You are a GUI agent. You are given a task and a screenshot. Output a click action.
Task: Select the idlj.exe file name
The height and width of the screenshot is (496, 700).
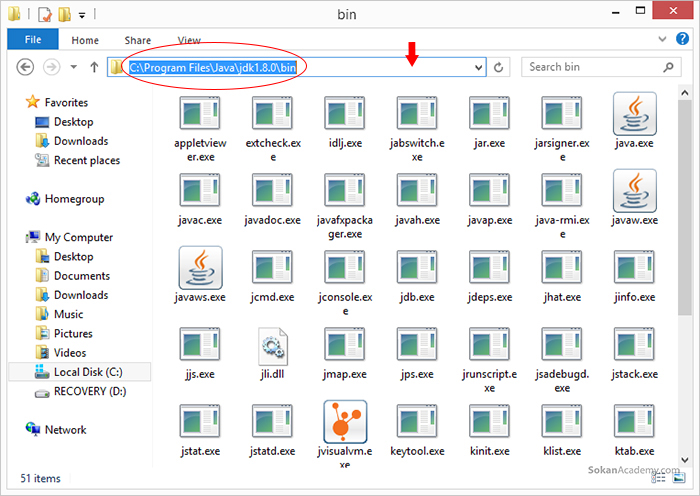[x=345, y=143]
